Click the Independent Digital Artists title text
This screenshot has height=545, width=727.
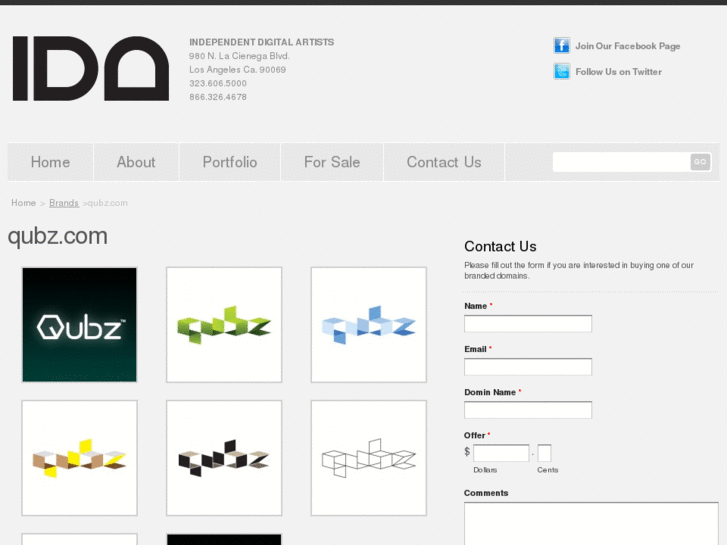point(261,42)
